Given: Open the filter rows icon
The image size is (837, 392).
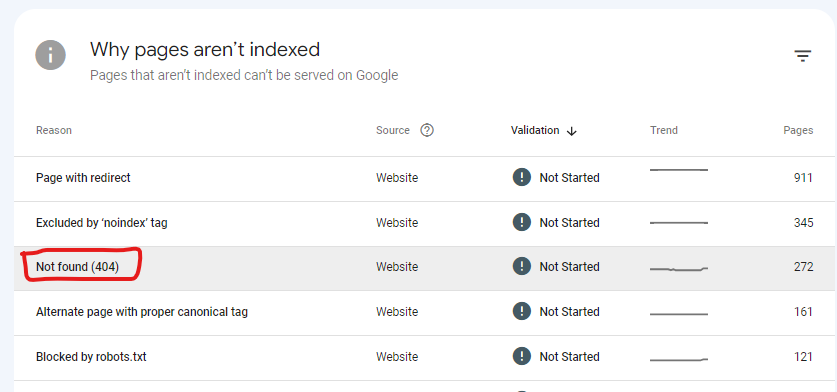Looking at the screenshot, I should (802, 56).
